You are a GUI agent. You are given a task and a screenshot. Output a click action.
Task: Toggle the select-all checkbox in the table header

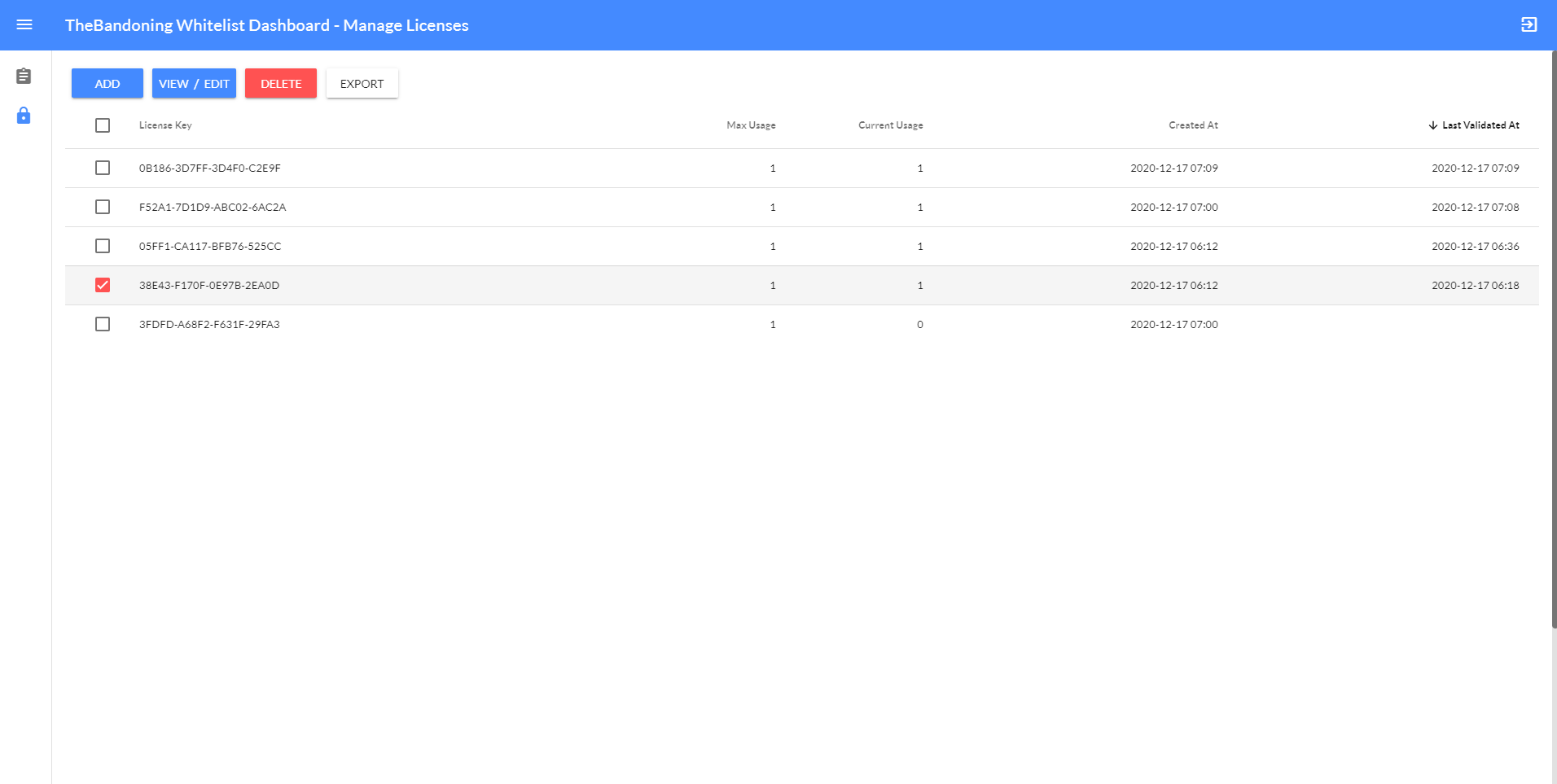103,125
